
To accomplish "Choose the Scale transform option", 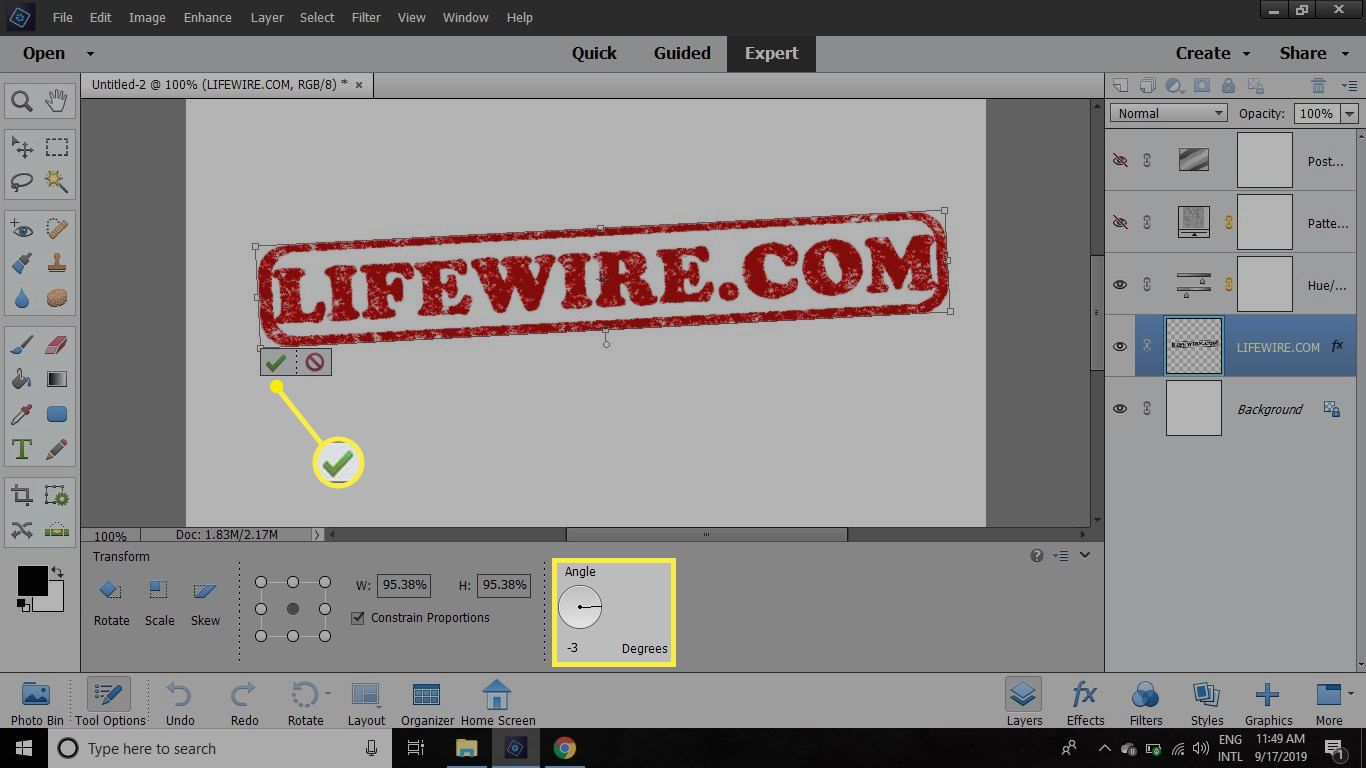I will point(159,603).
